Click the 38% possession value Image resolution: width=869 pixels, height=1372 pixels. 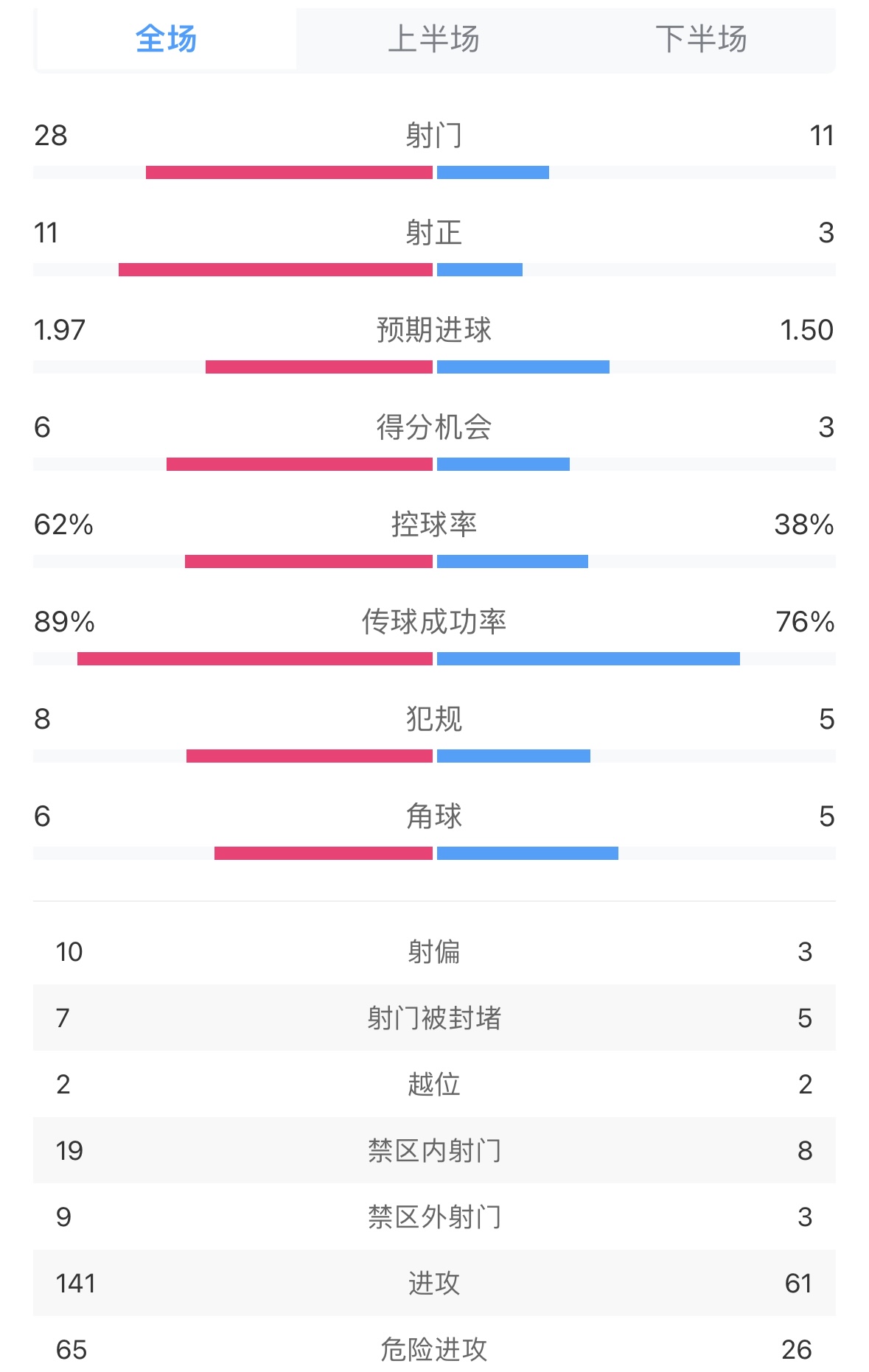pos(803,525)
